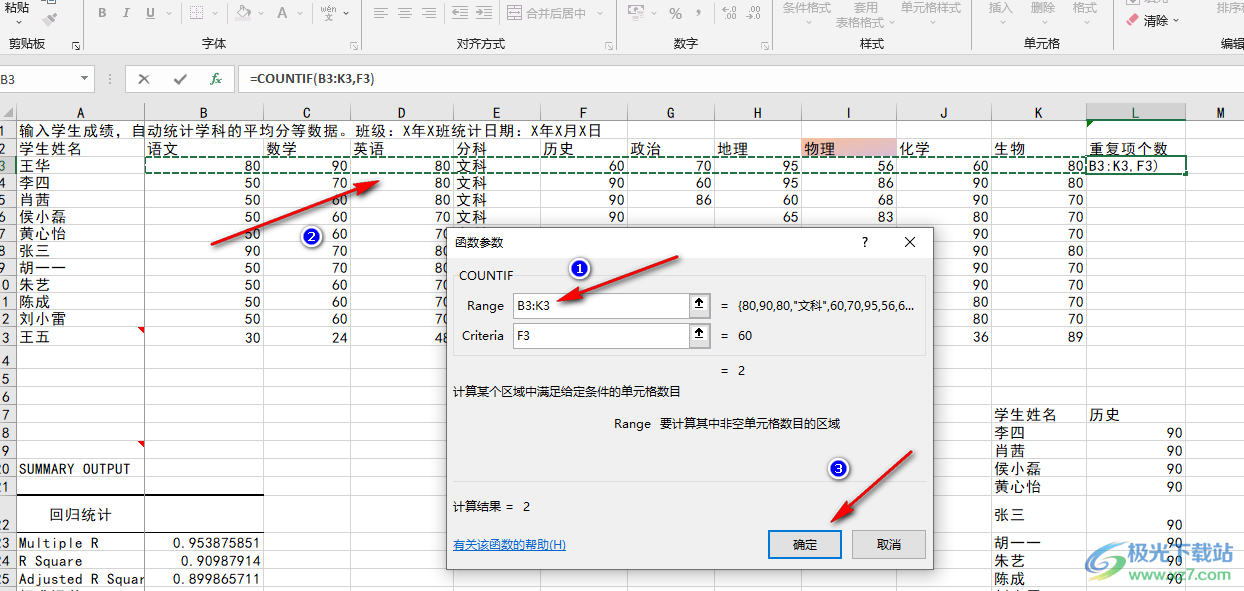Expand 数字 number dialog launcher
Image resolution: width=1244 pixels, height=591 pixels.
coord(763,46)
